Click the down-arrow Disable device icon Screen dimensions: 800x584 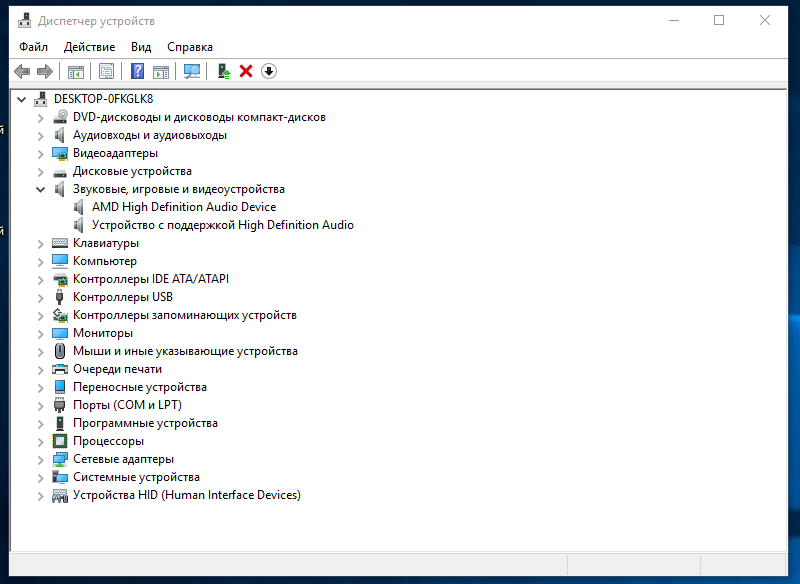269,71
